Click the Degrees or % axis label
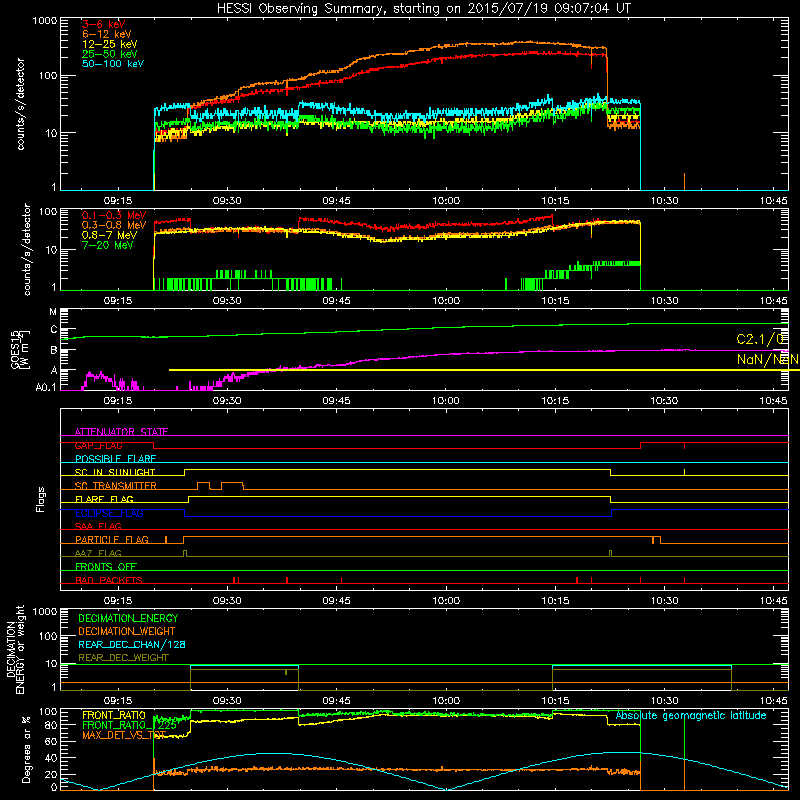The width and height of the screenshot is (800, 800). [26, 749]
